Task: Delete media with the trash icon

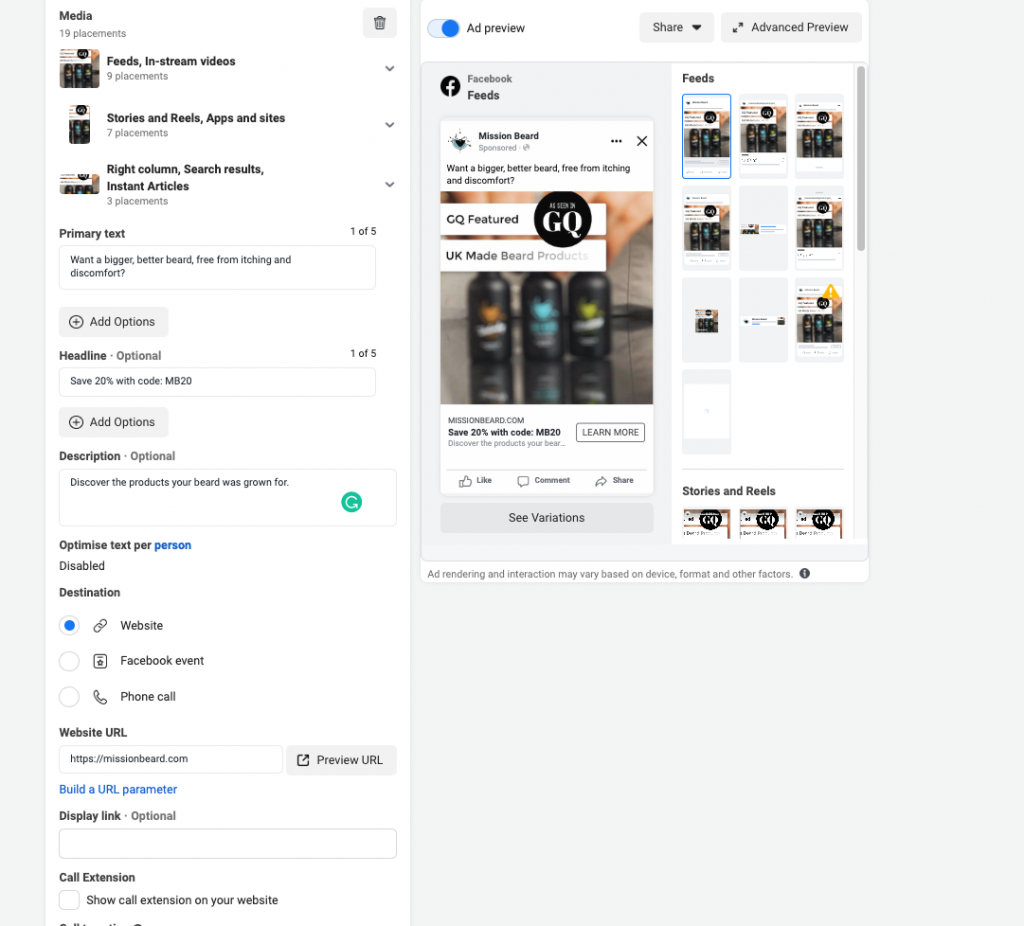Action: click(x=379, y=24)
